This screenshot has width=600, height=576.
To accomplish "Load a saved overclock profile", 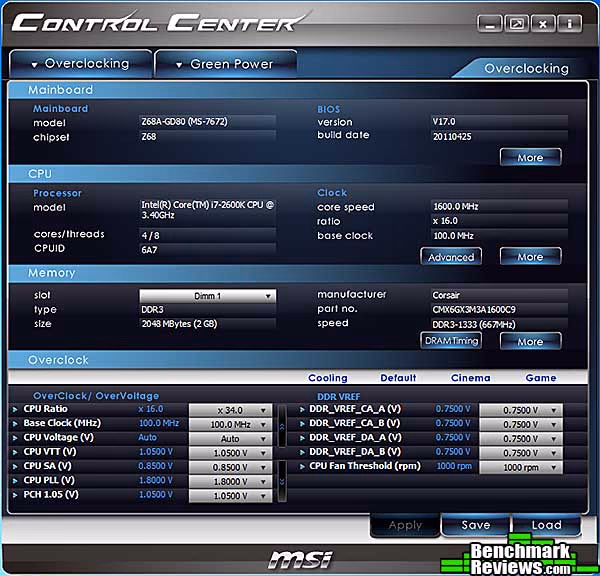I will pos(546,525).
